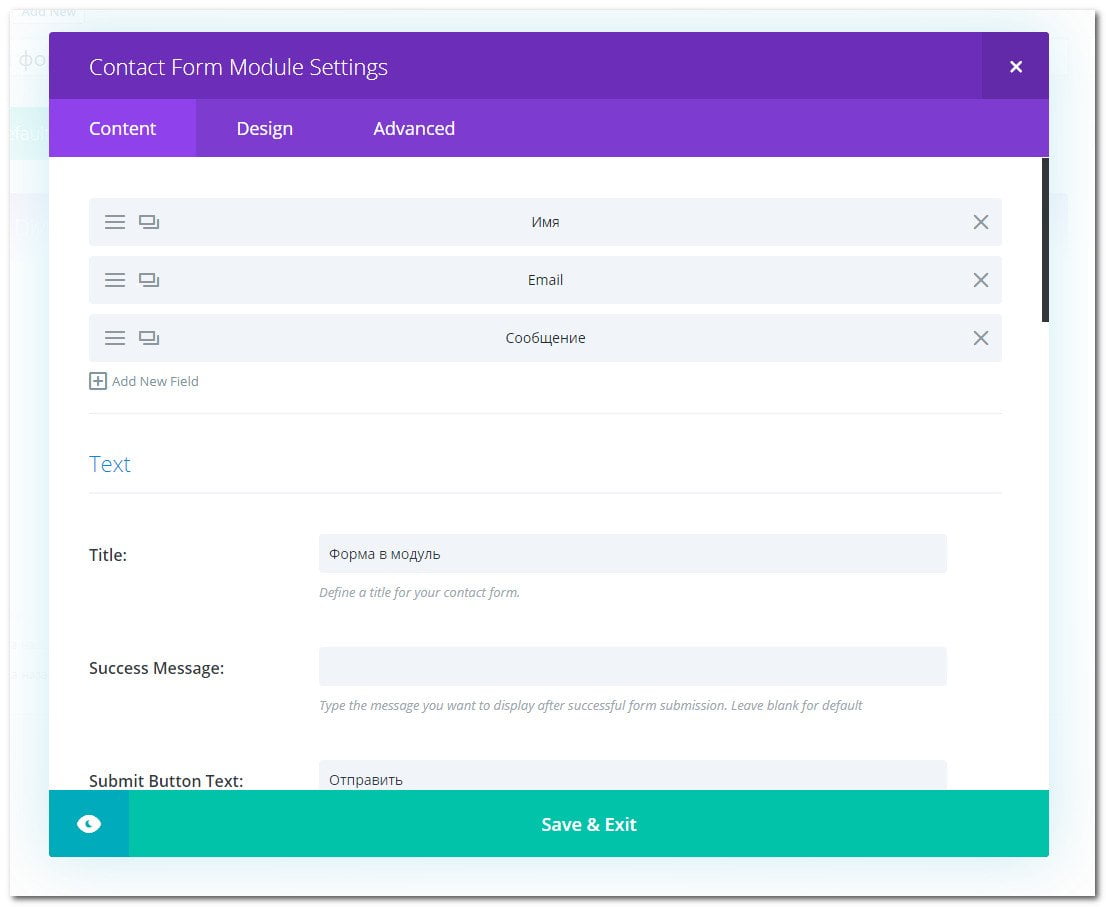Remove the Email field using X icon
Image resolution: width=1106 pixels, height=907 pixels.
[x=980, y=280]
